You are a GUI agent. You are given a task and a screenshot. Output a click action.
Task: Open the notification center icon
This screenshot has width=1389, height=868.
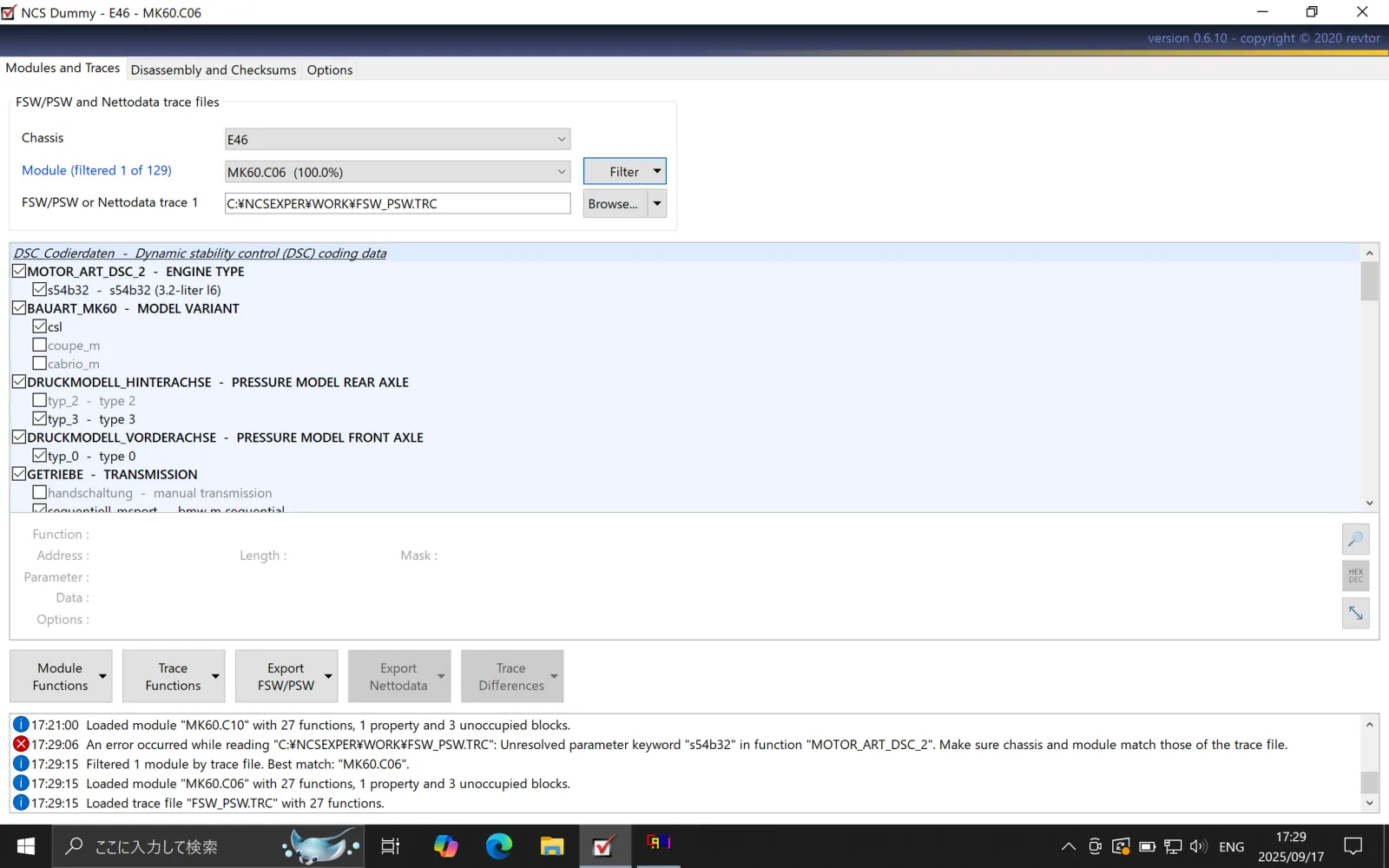1353,846
